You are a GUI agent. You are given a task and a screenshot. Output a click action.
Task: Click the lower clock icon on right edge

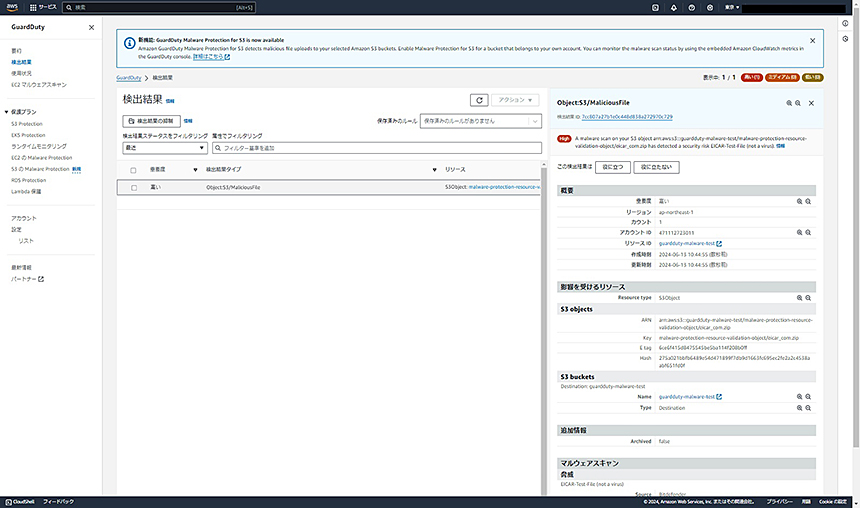845,39
